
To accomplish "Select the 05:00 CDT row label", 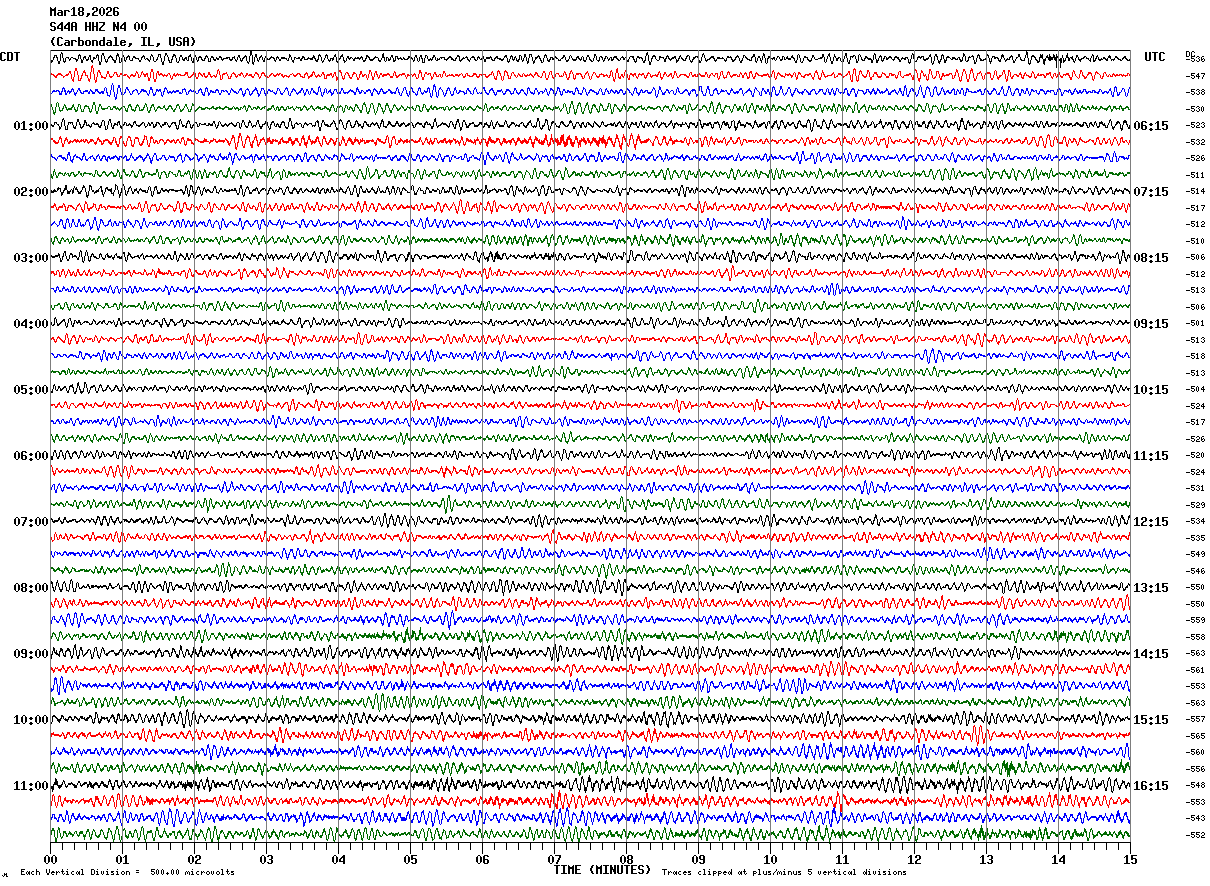I will [x=30, y=390].
